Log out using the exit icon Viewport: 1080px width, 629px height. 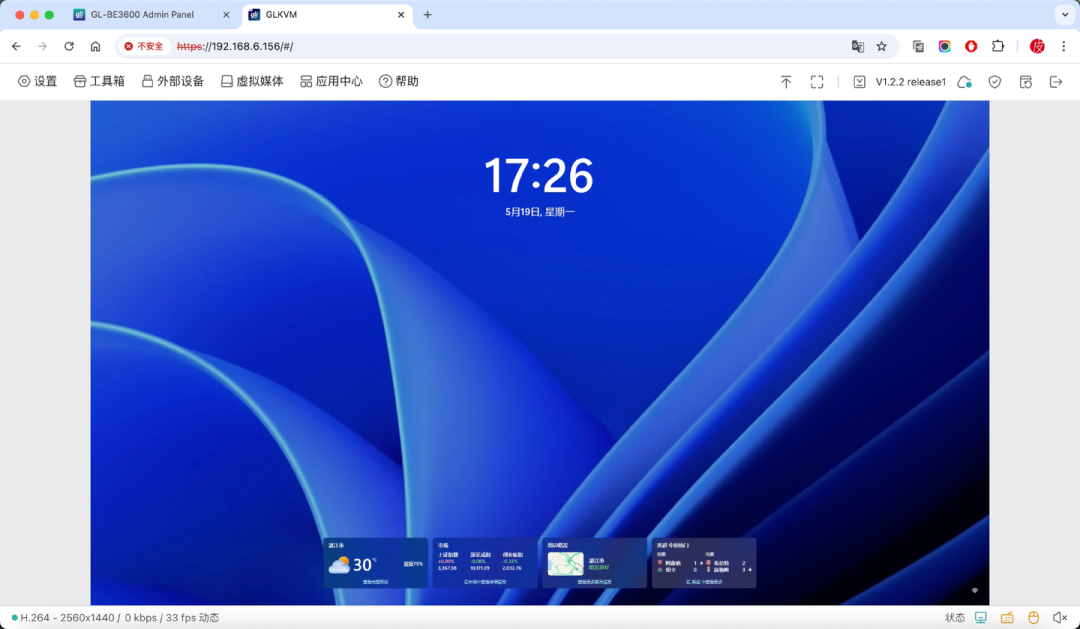[x=1057, y=82]
